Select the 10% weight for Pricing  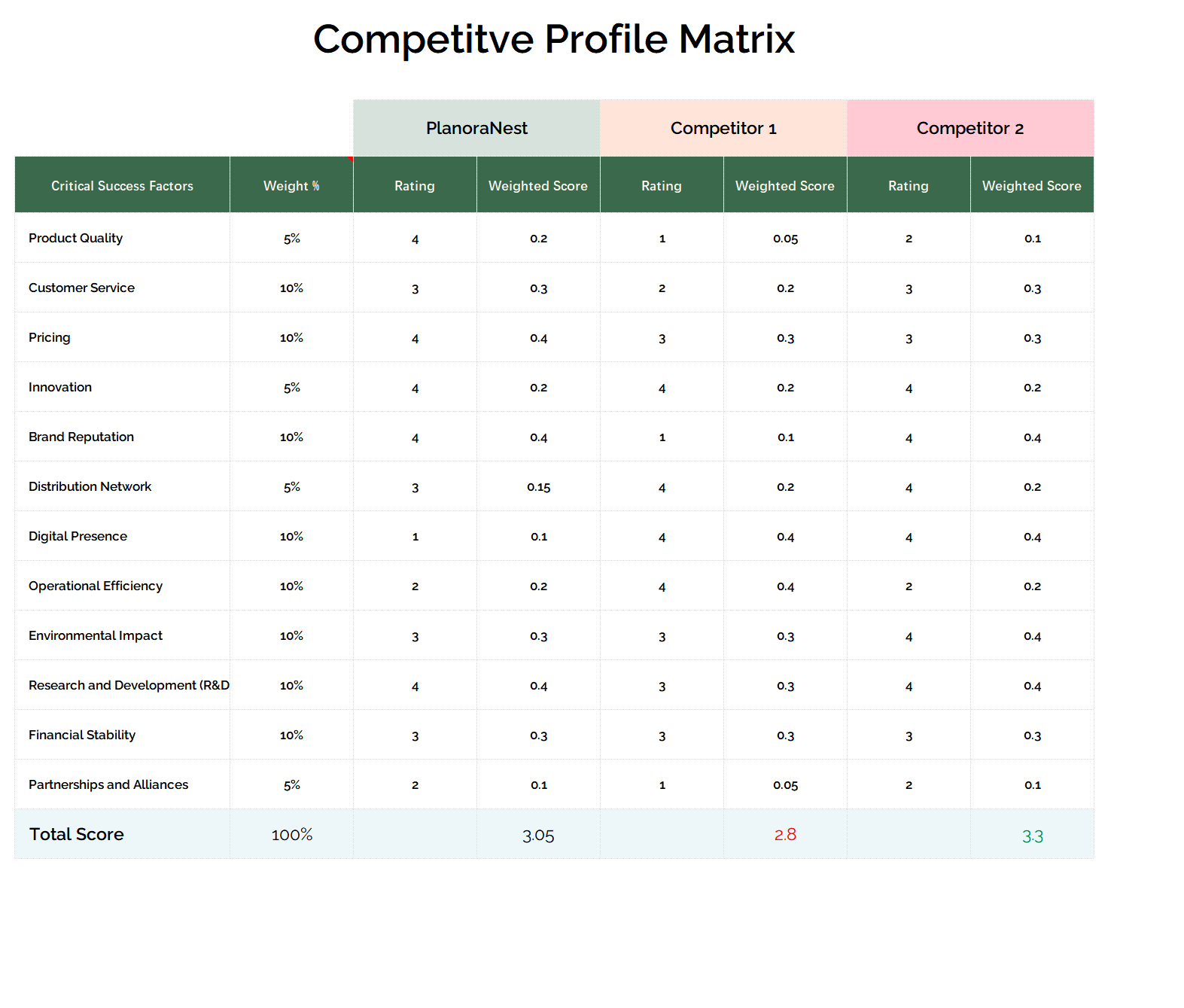coord(291,338)
